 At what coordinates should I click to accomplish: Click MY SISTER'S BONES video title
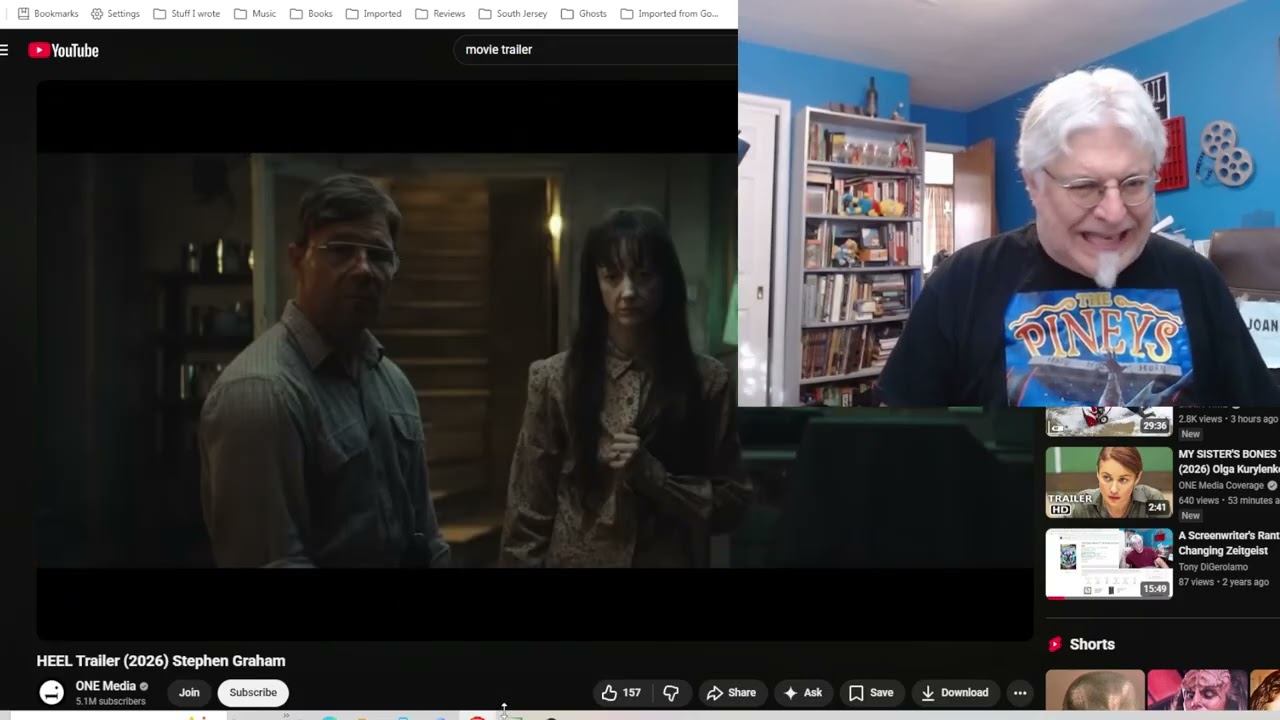point(1228,461)
